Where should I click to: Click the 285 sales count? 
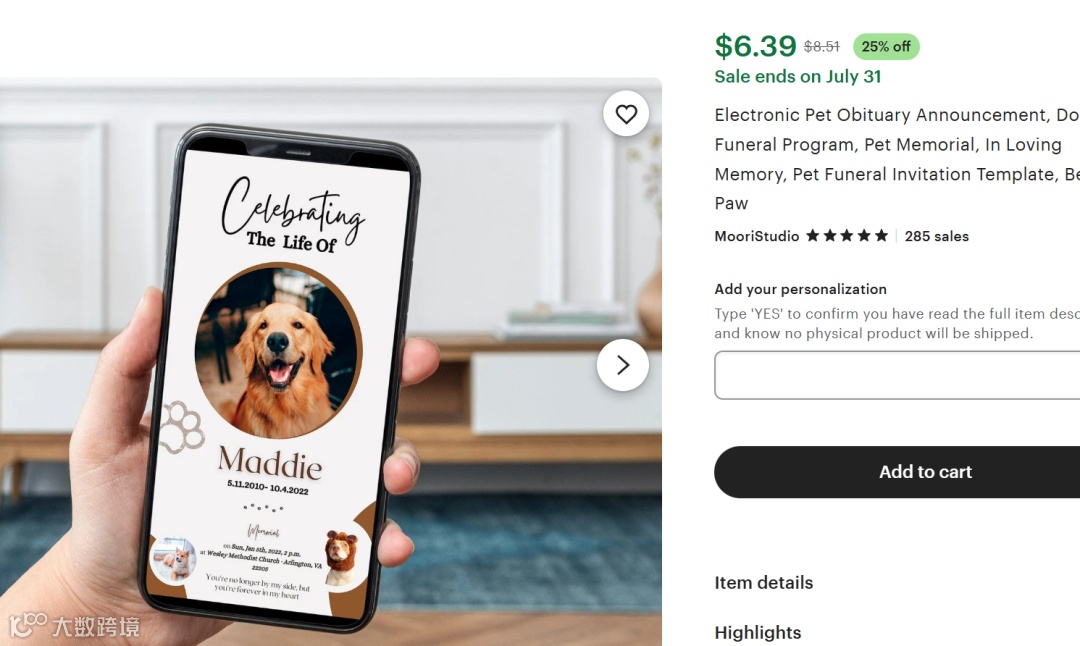tap(936, 236)
